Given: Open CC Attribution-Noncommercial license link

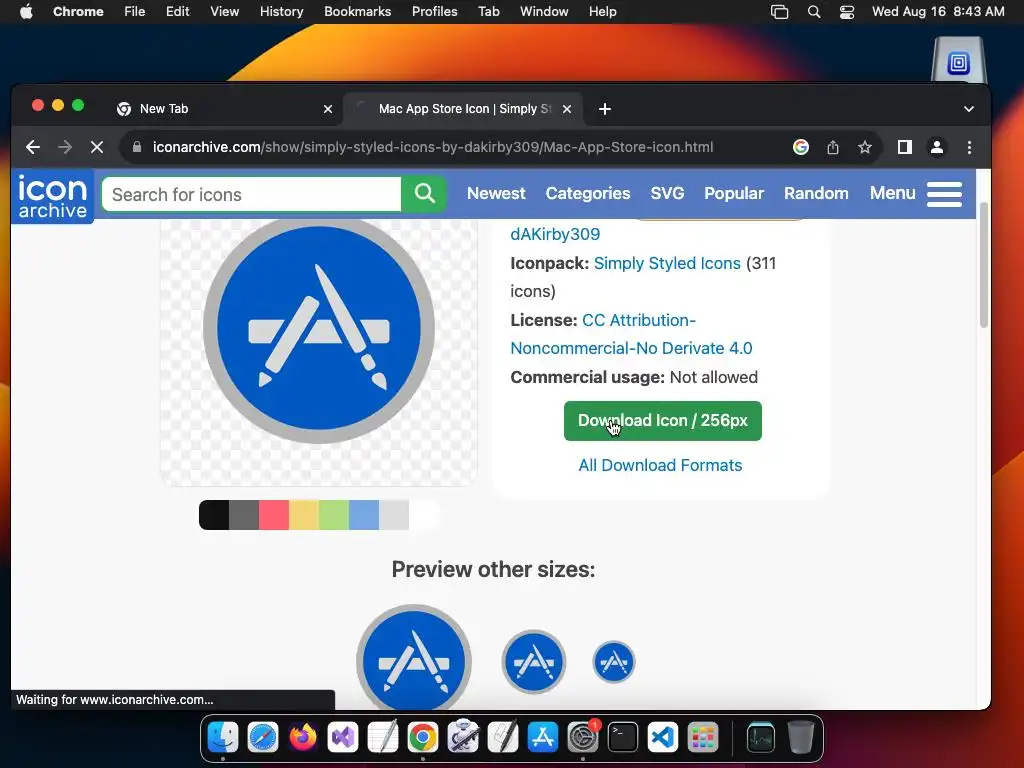Looking at the screenshot, I should (631, 334).
